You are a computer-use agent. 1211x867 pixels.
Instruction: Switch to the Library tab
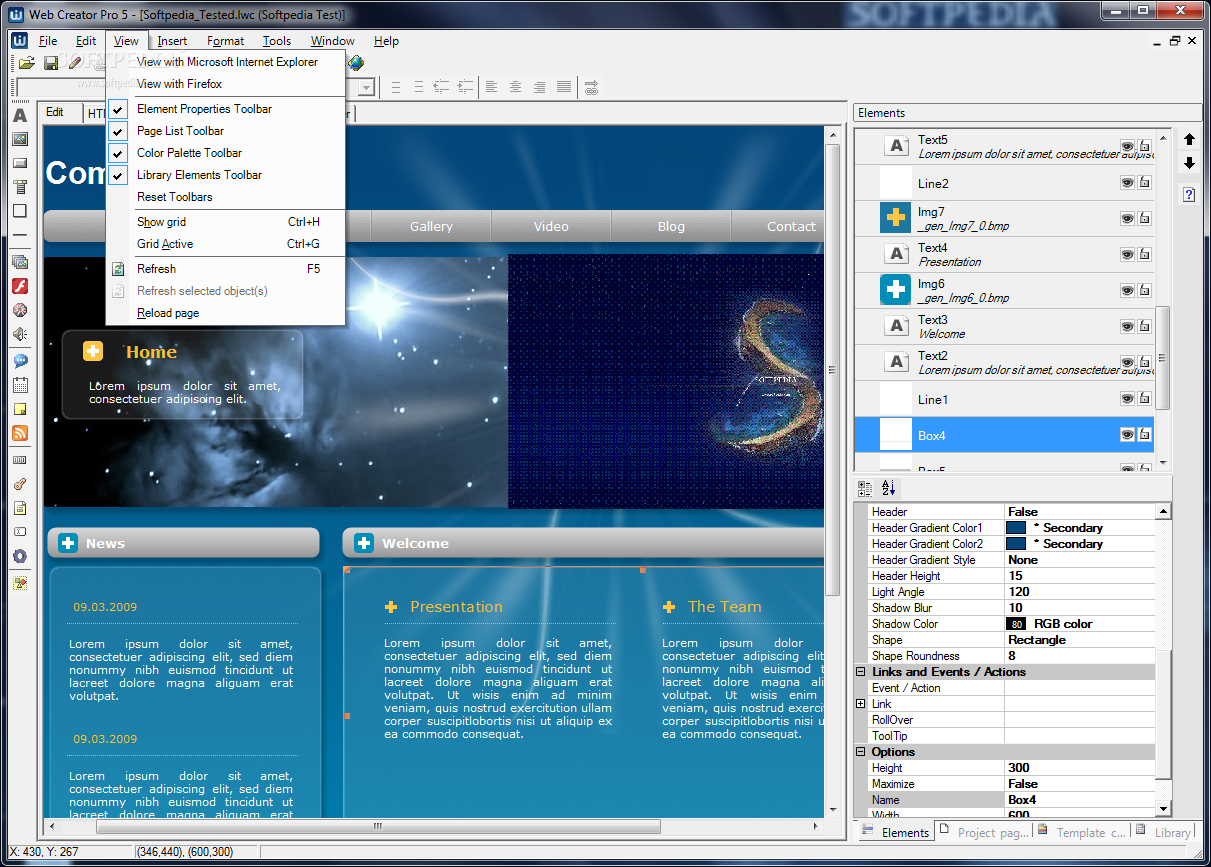coord(1164,832)
